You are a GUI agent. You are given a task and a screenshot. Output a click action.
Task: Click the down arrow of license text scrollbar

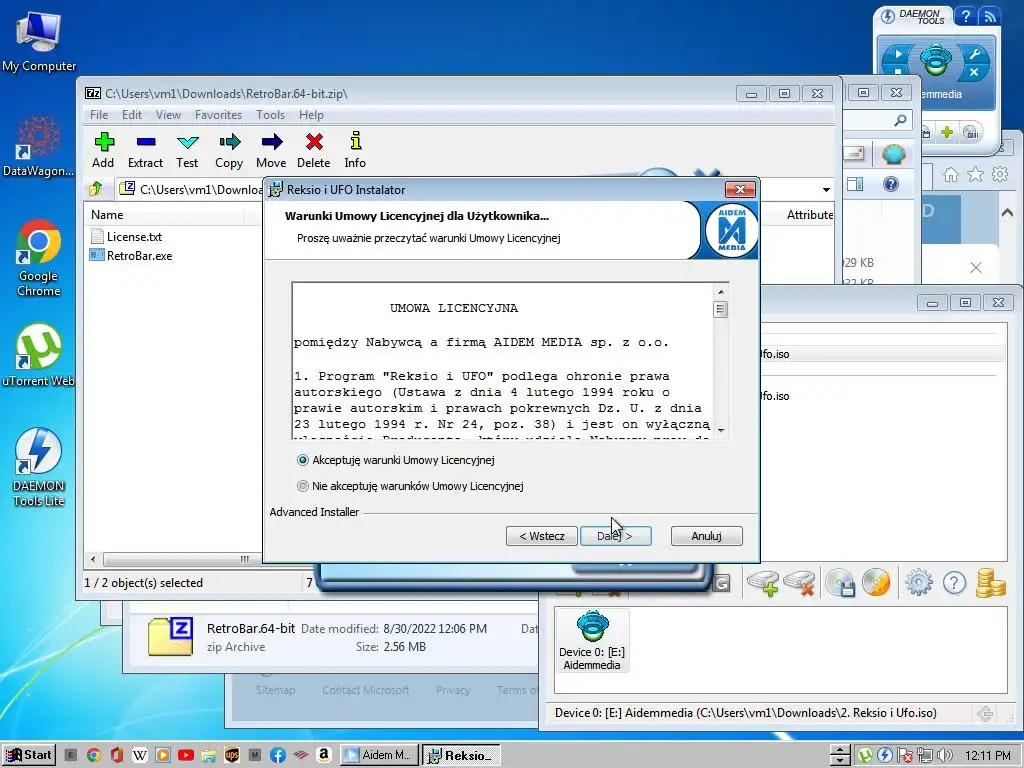click(x=721, y=430)
